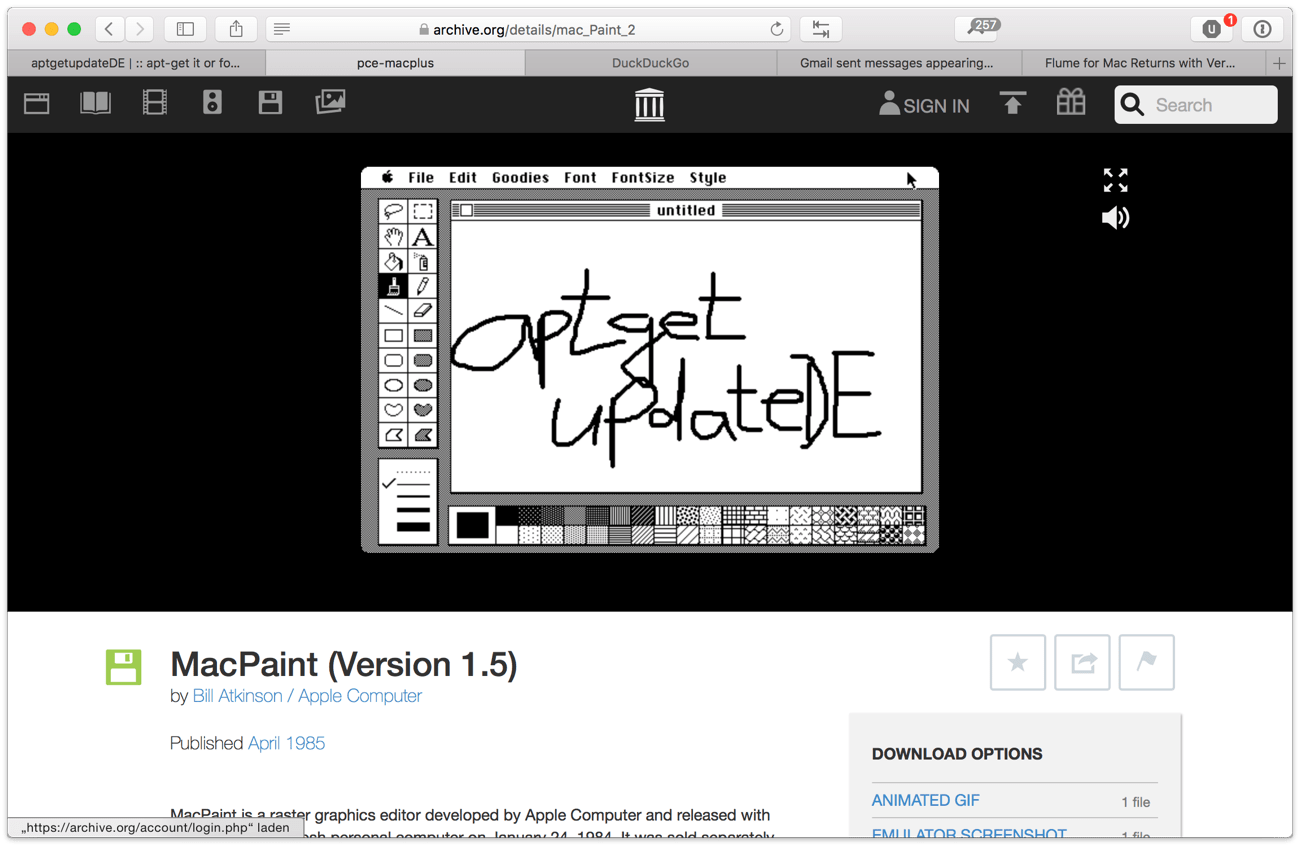Open the Apple menu in MacPaint
This screenshot has height=845, width=1300.
(x=388, y=177)
